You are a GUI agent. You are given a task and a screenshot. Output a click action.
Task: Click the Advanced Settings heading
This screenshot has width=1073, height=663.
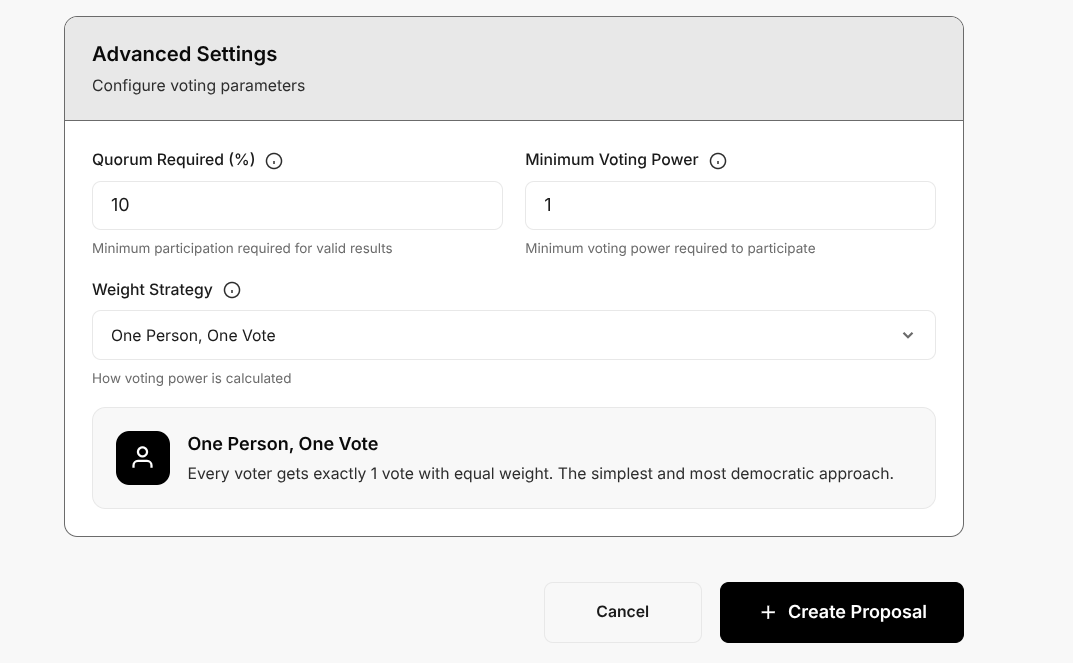(185, 54)
